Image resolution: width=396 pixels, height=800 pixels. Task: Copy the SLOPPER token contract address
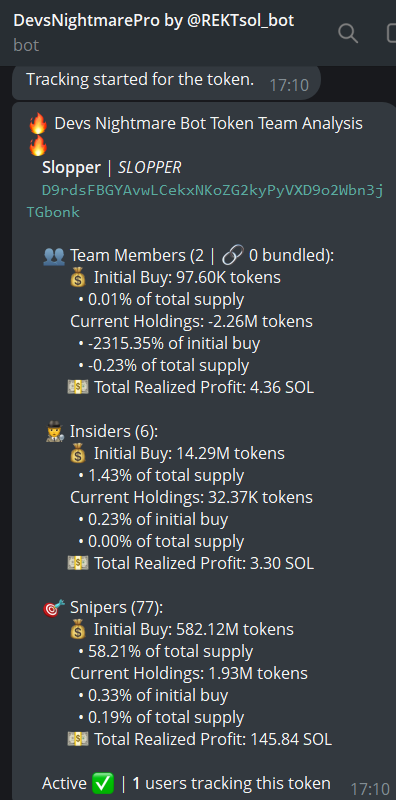pos(204,201)
